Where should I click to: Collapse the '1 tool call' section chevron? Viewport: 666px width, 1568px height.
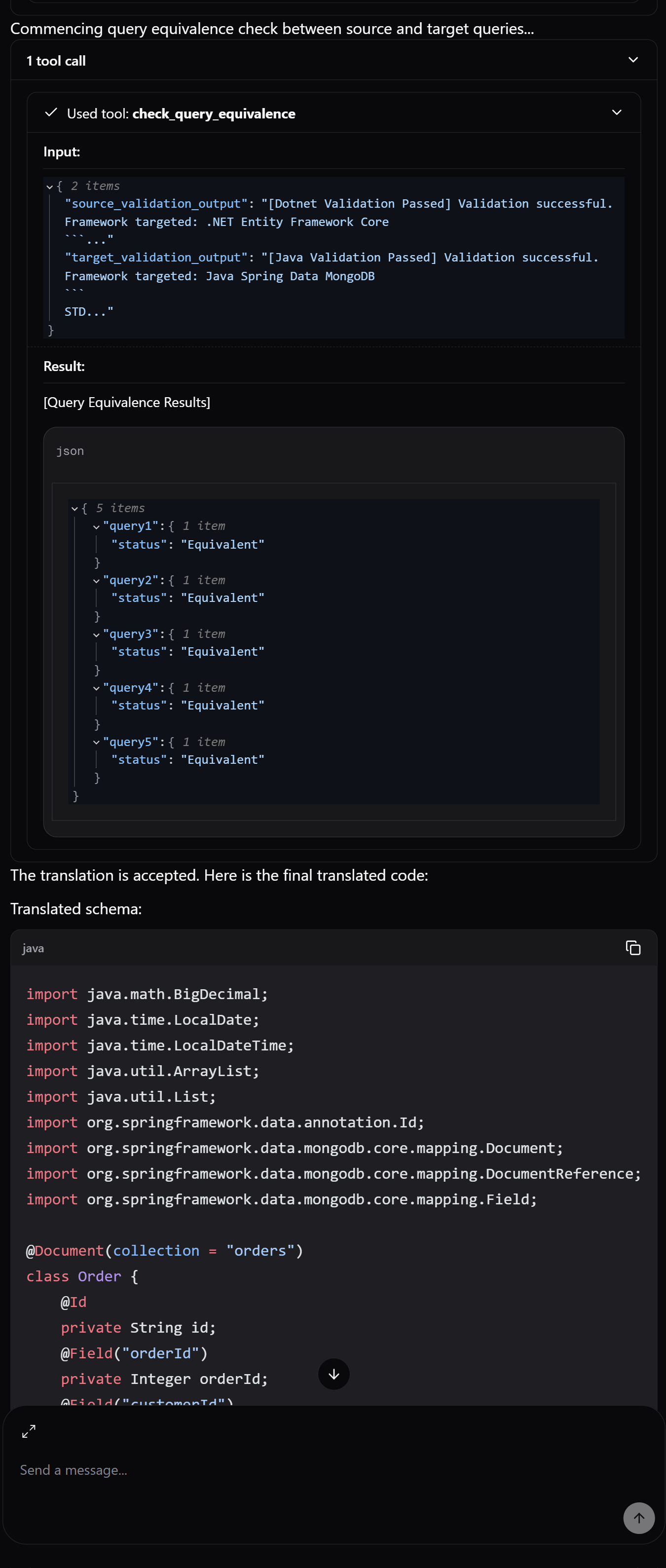coord(632,60)
